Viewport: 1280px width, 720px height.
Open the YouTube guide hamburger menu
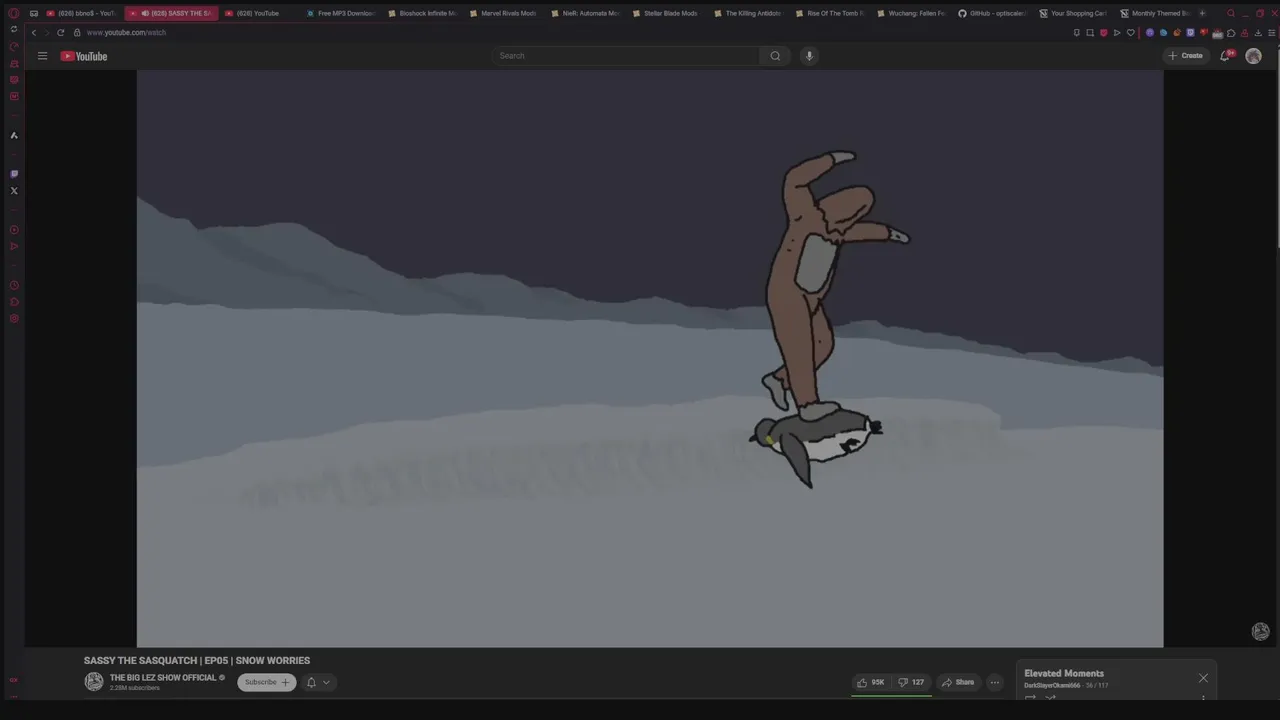pyautogui.click(x=42, y=56)
